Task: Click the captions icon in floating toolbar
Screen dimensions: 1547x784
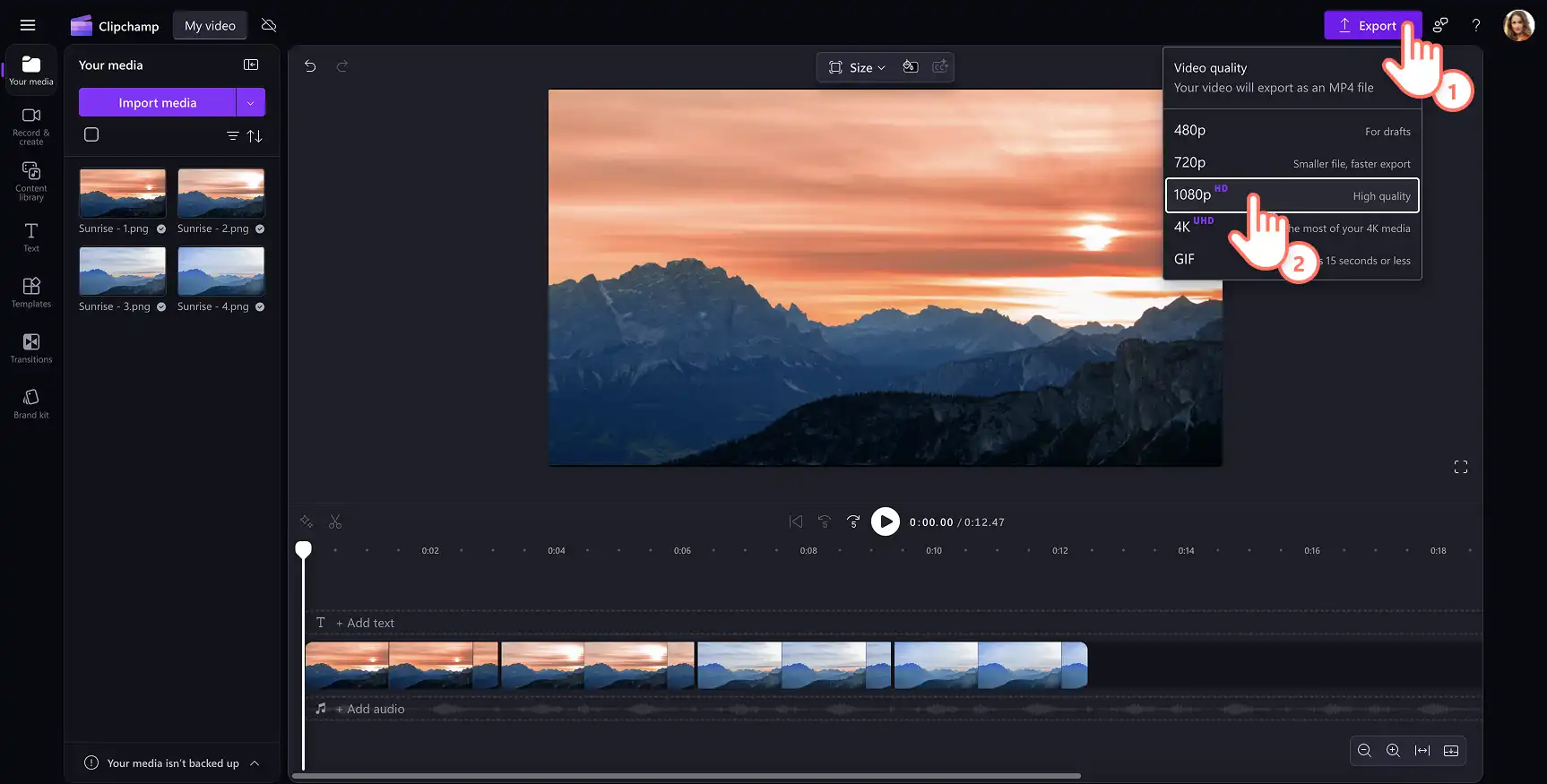Action: tap(940, 66)
